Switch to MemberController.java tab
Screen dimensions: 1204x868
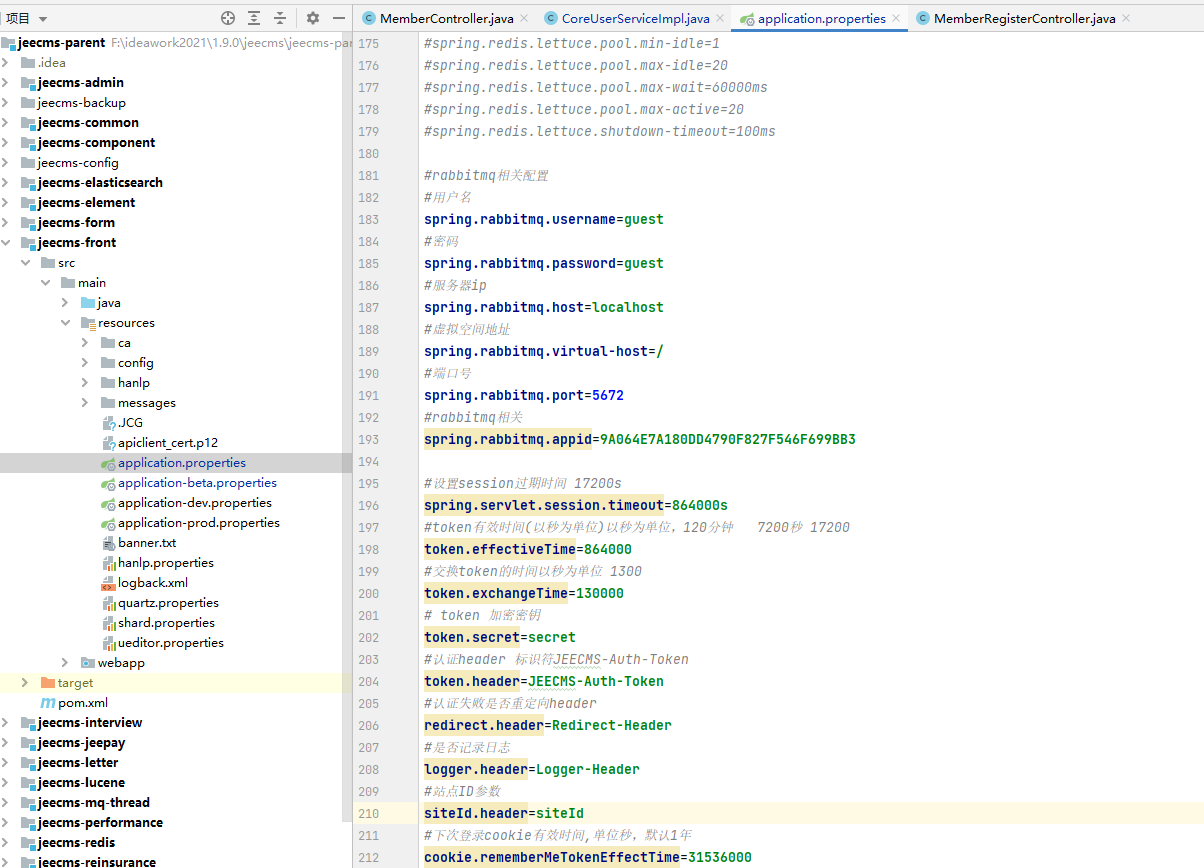[x=446, y=18]
